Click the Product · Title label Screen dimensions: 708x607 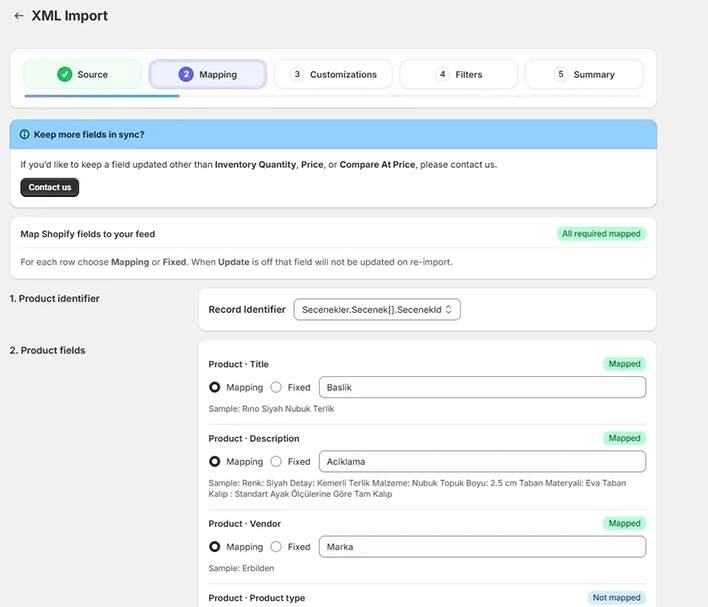coord(238,364)
